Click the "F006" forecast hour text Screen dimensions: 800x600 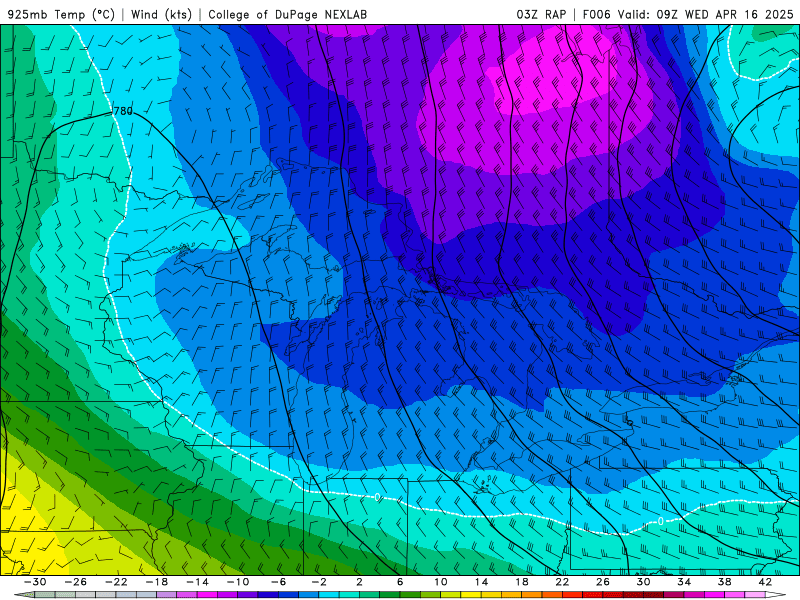click(596, 14)
